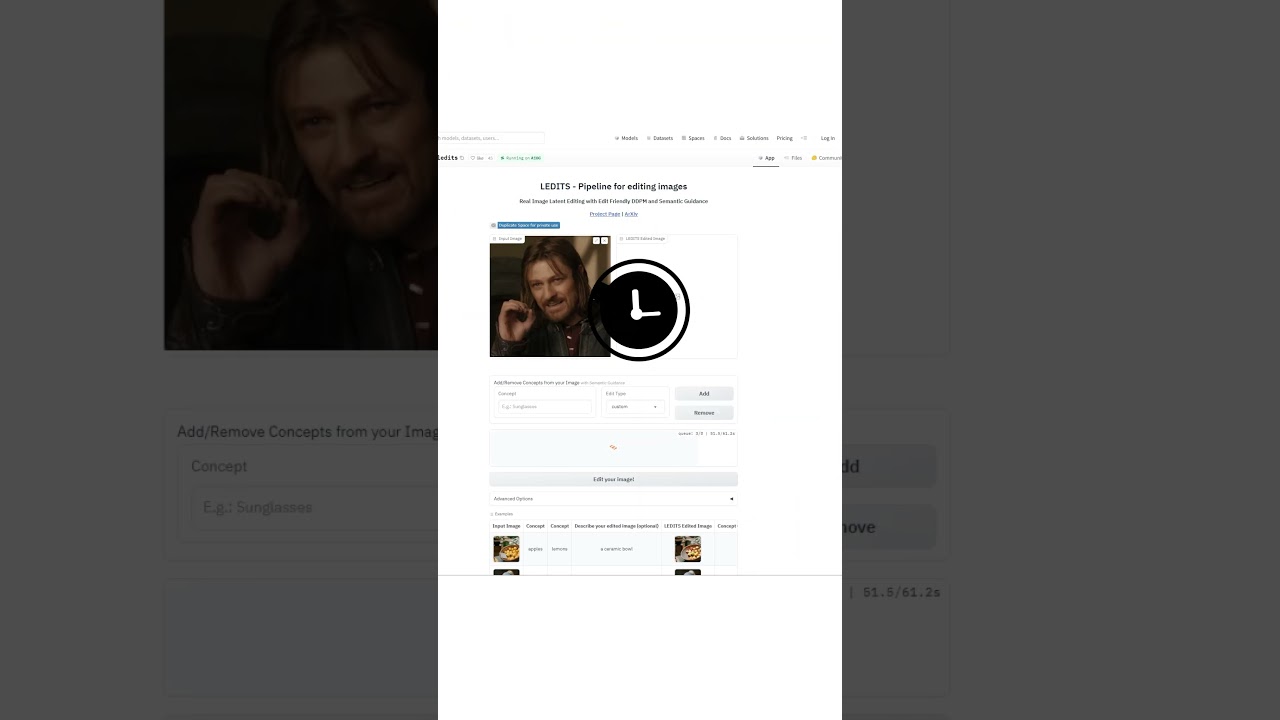Click the Input Image column header
This screenshot has width=1280, height=720.
click(506, 526)
